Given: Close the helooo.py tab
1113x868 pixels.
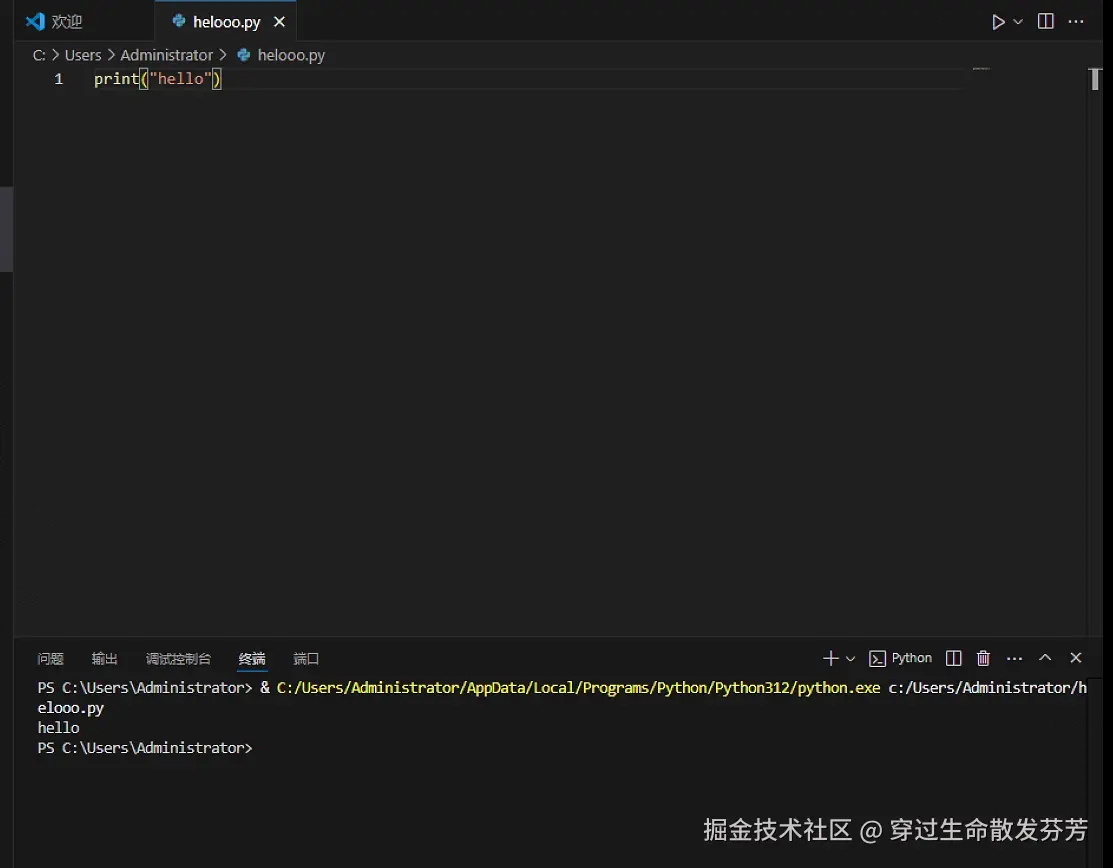Looking at the screenshot, I should click(x=280, y=22).
